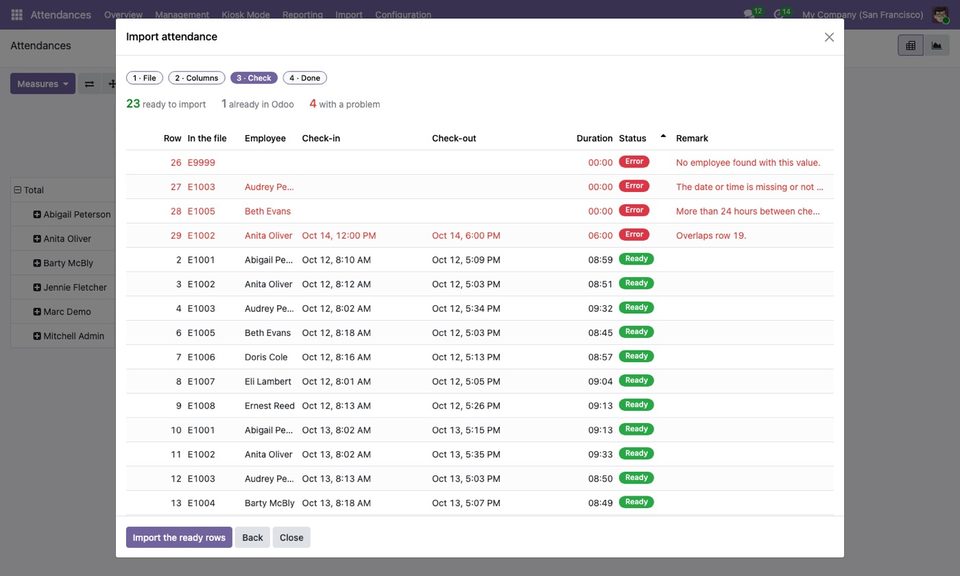Switch to the graph view
This screenshot has width=960, height=576.
pyautogui.click(x=936, y=45)
